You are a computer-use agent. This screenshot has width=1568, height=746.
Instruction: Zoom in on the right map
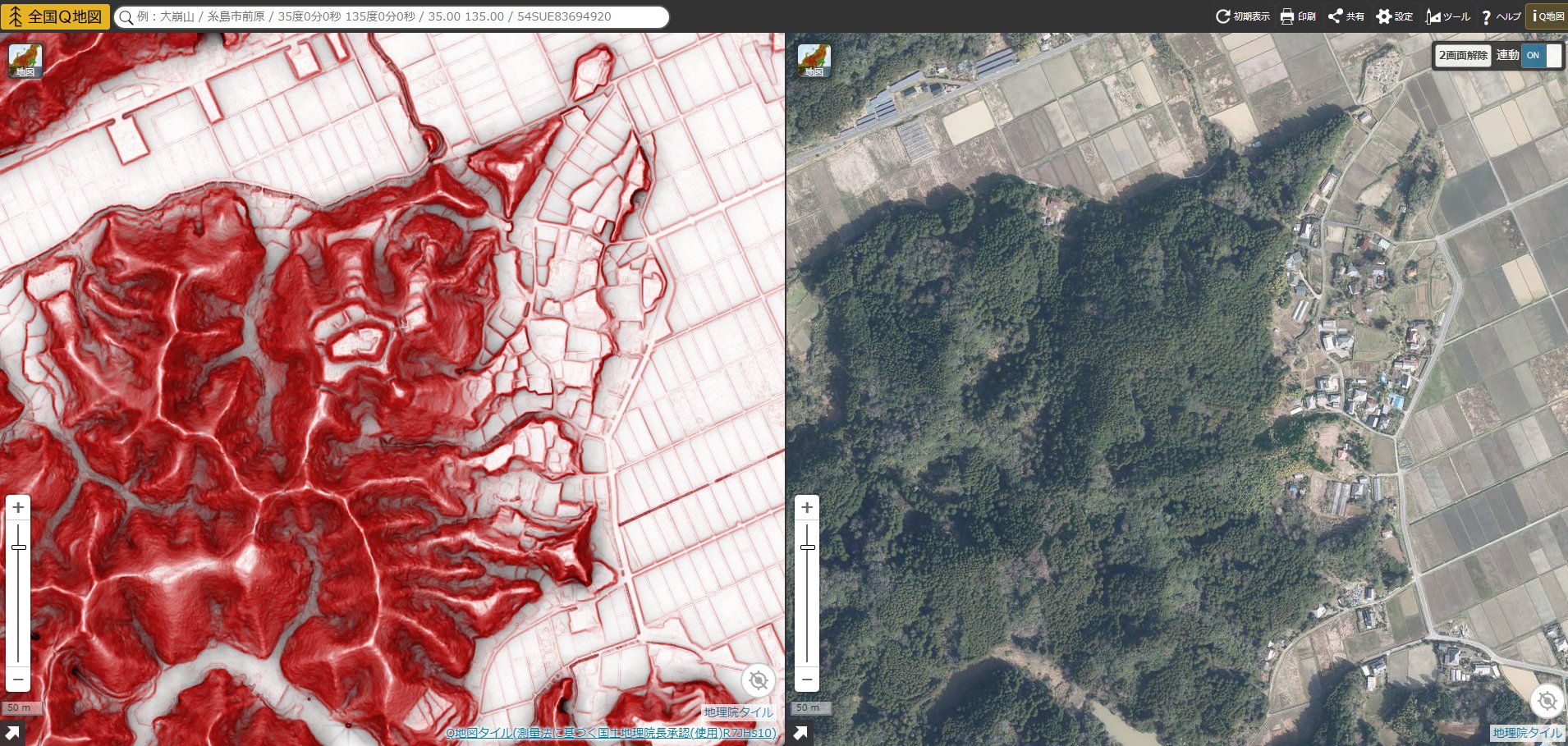point(807,507)
